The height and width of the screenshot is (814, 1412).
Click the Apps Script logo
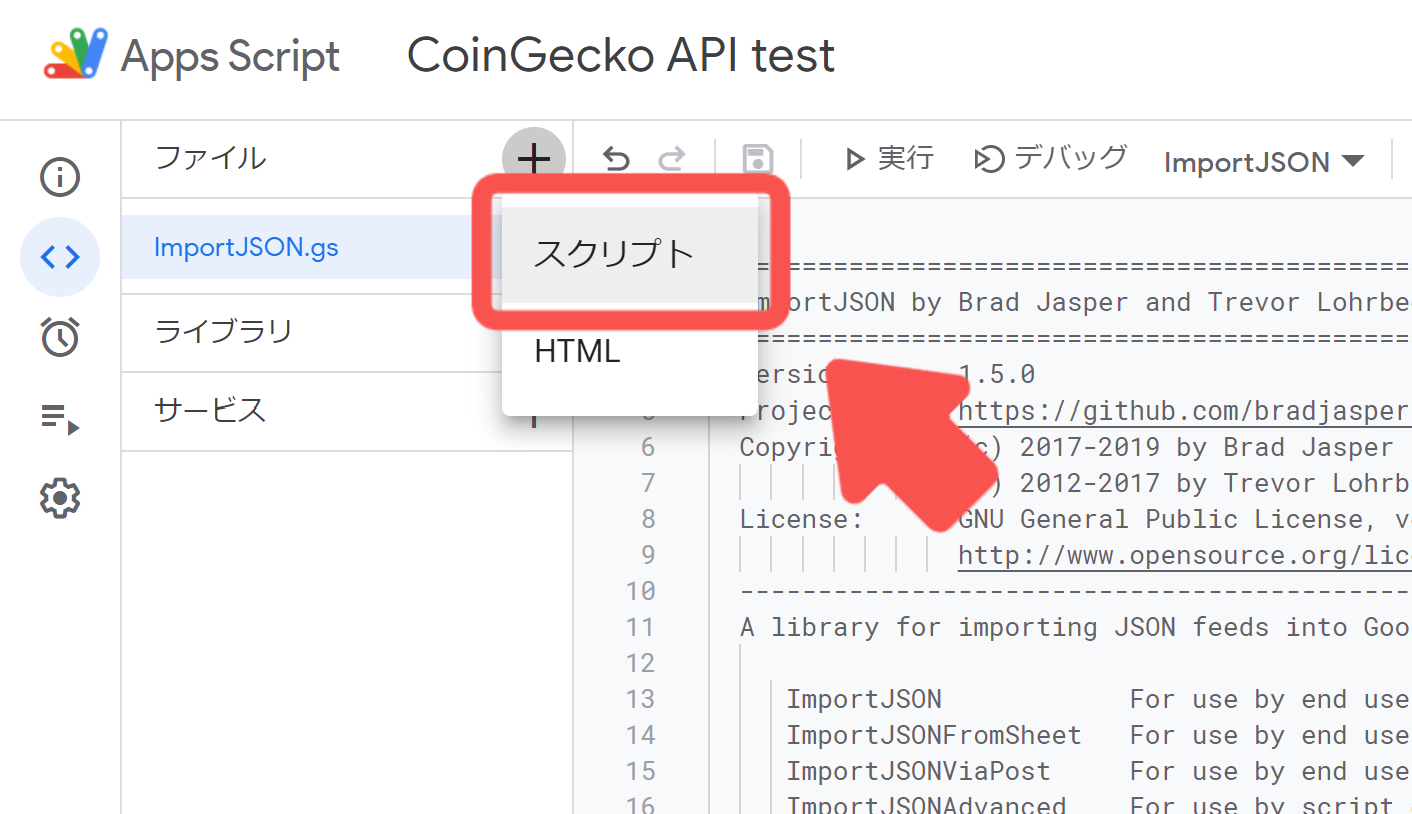click(x=75, y=55)
